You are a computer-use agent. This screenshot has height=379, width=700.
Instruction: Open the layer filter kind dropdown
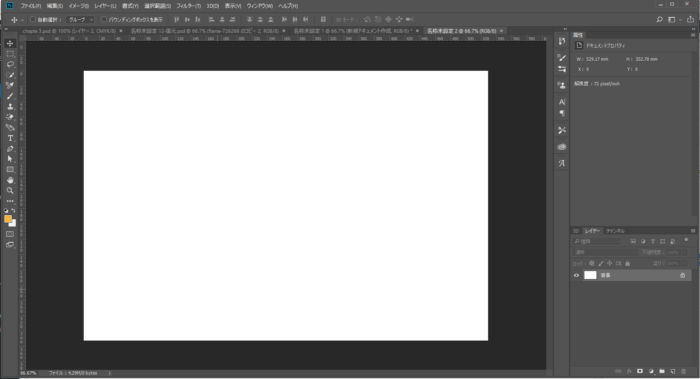pos(597,242)
